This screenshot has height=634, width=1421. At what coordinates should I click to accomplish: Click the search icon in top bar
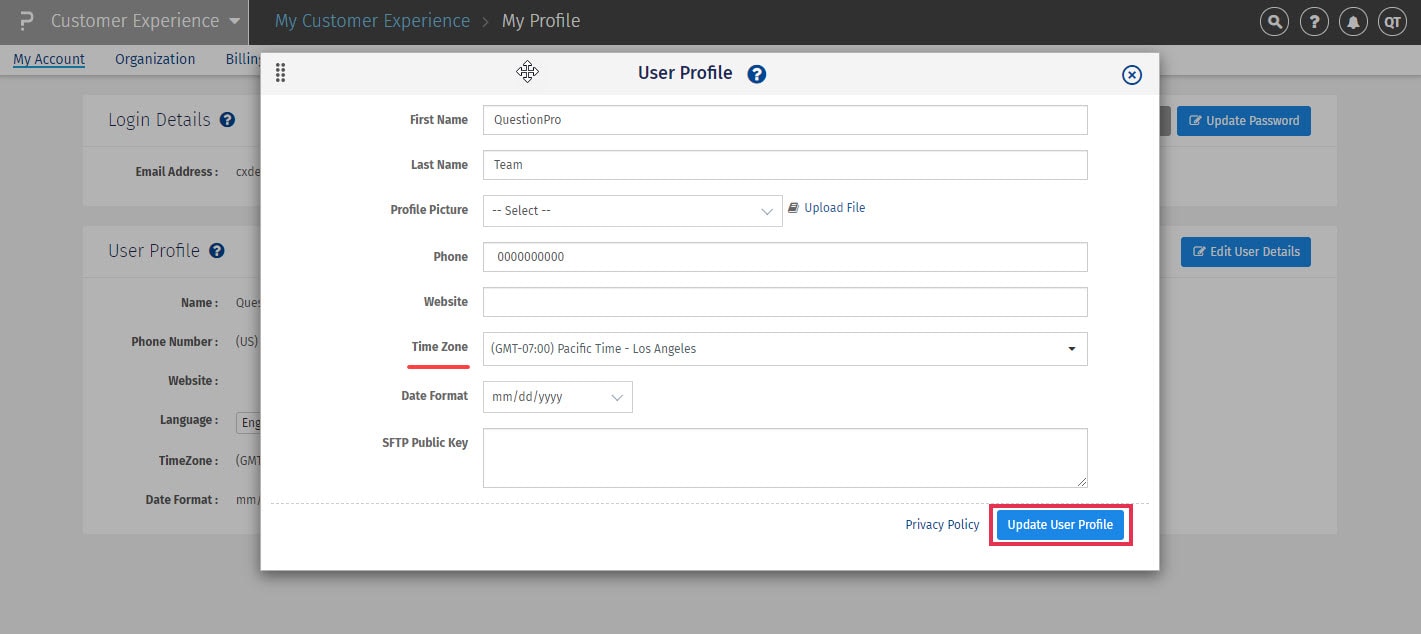point(1274,21)
